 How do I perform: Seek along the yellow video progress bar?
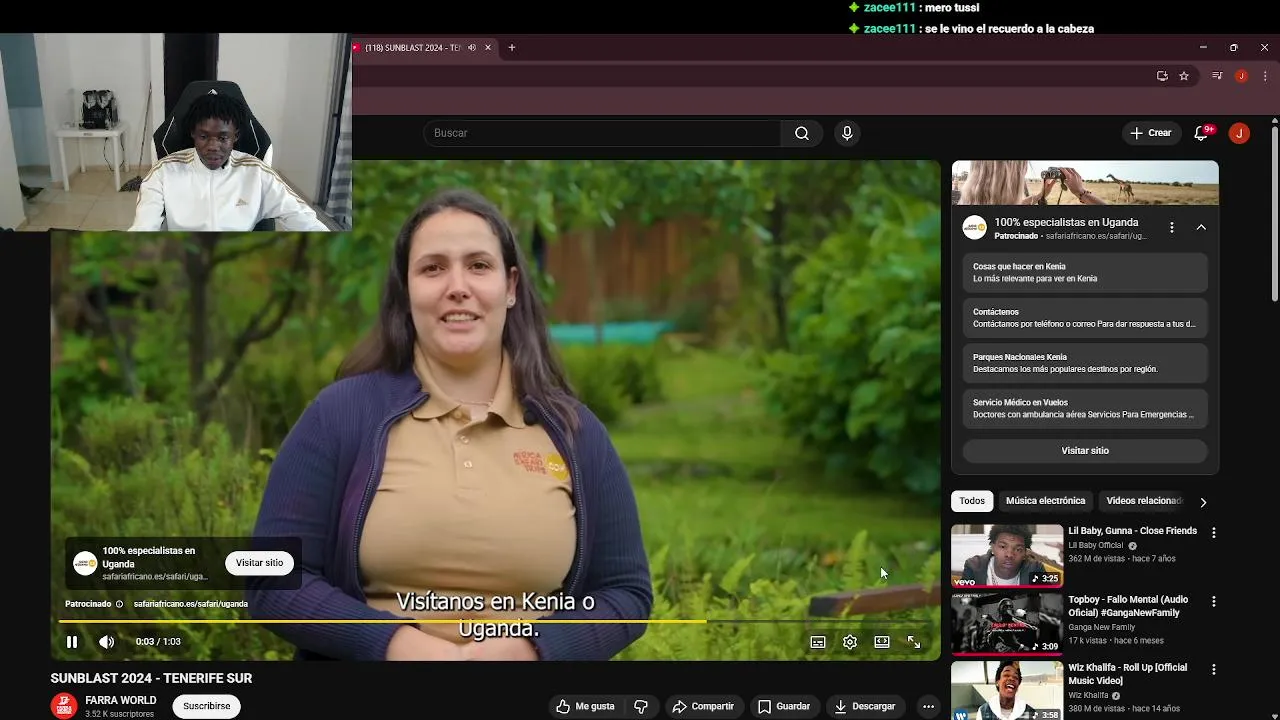coord(496,621)
